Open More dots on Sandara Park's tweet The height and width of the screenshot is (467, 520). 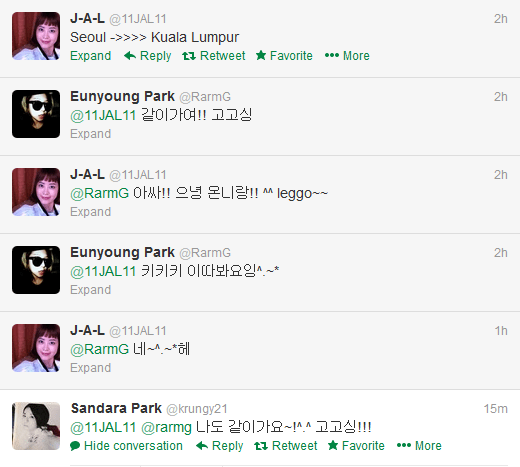(x=404, y=446)
